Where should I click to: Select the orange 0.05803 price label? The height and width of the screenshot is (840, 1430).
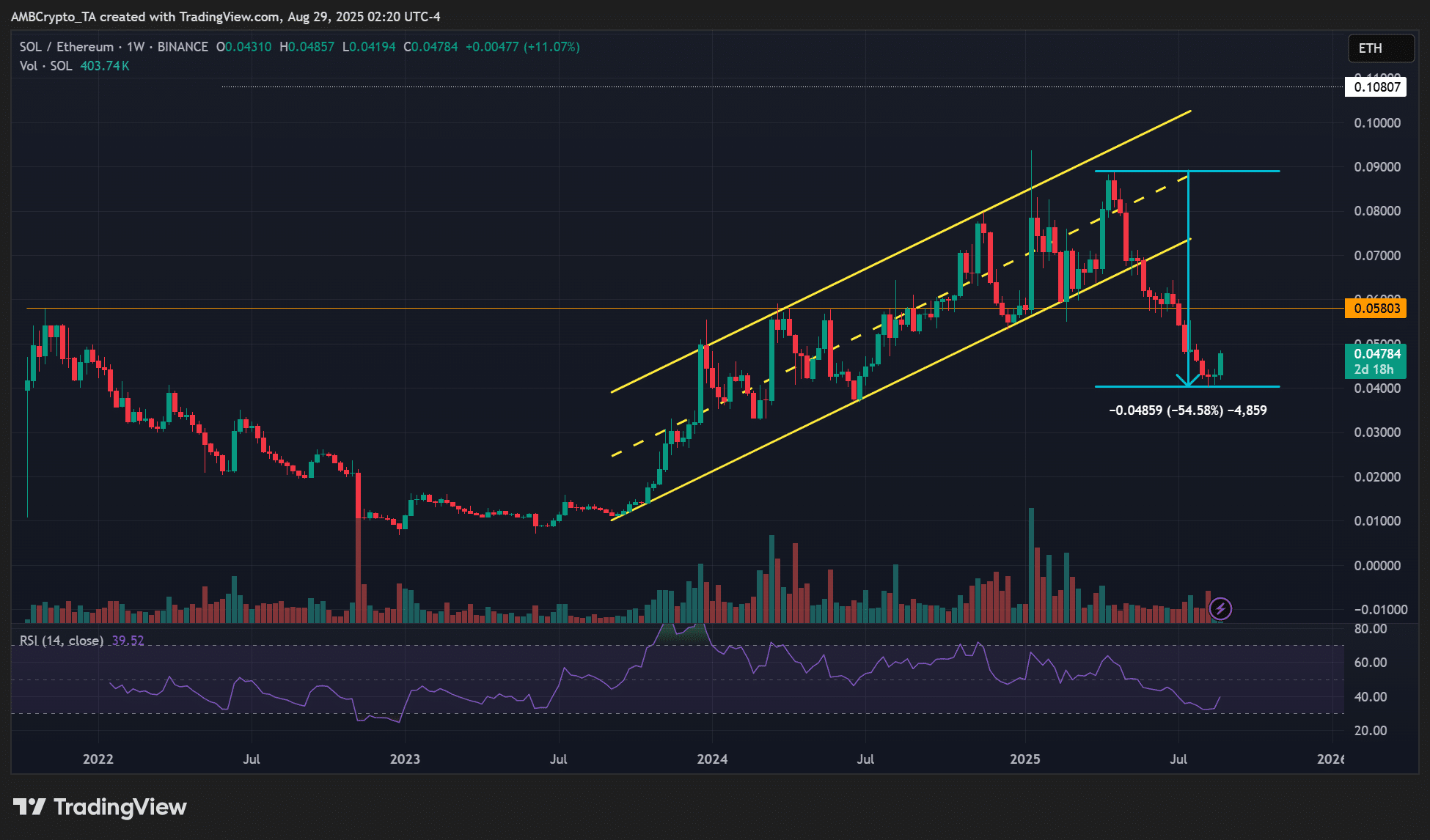[1376, 309]
